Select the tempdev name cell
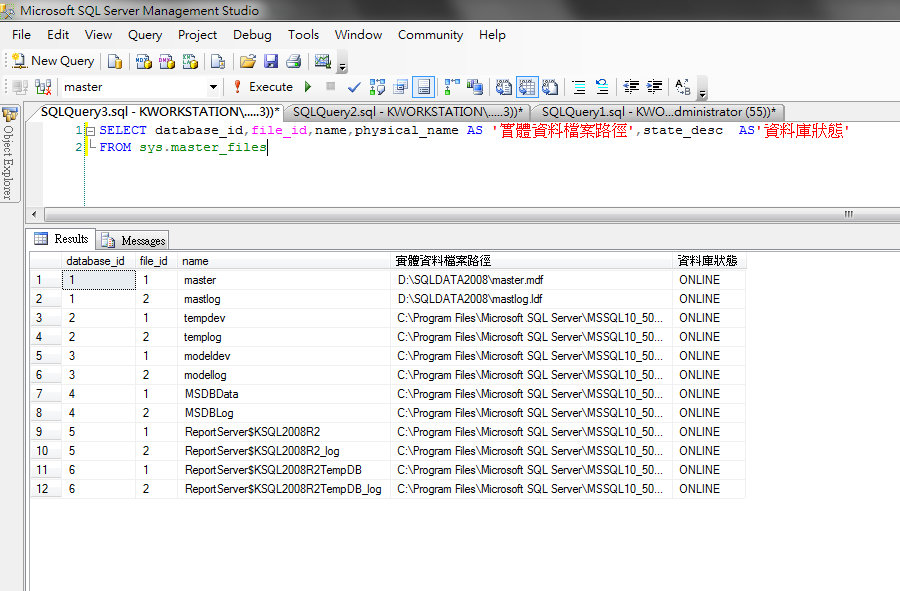Image resolution: width=900 pixels, height=591 pixels. pos(284,318)
